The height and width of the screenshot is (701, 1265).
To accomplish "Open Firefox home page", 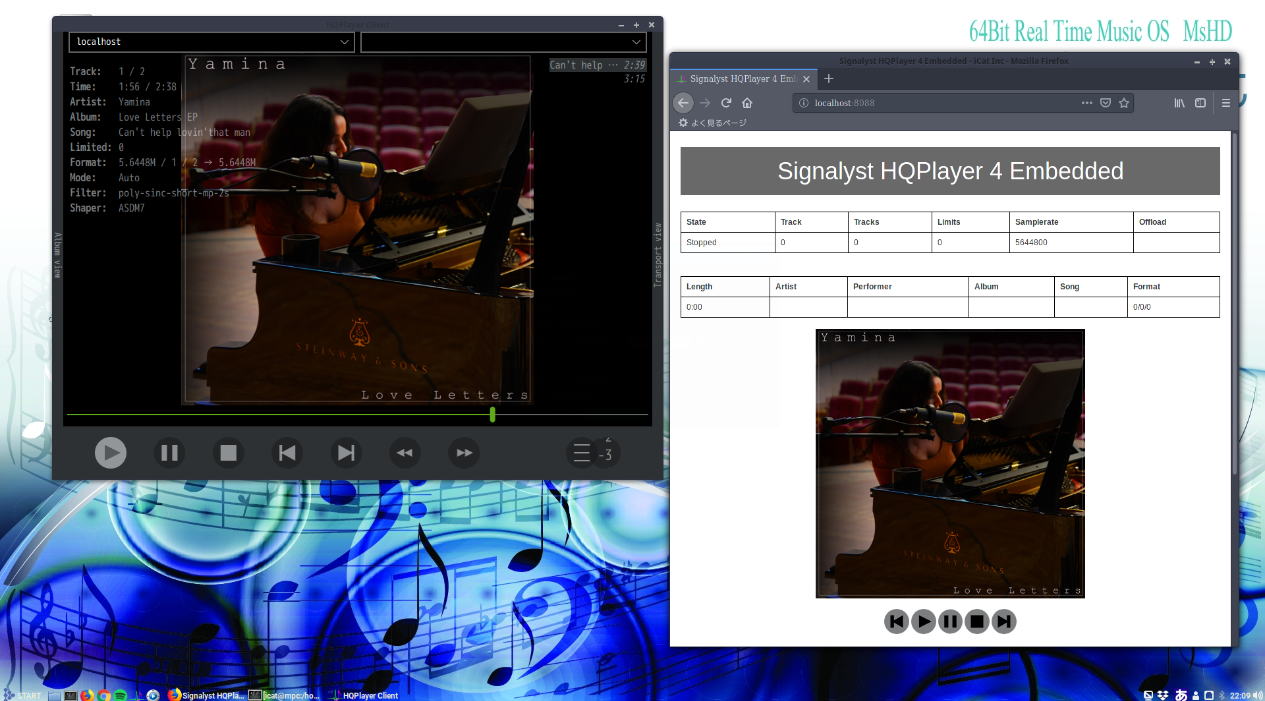I will pyautogui.click(x=747, y=102).
